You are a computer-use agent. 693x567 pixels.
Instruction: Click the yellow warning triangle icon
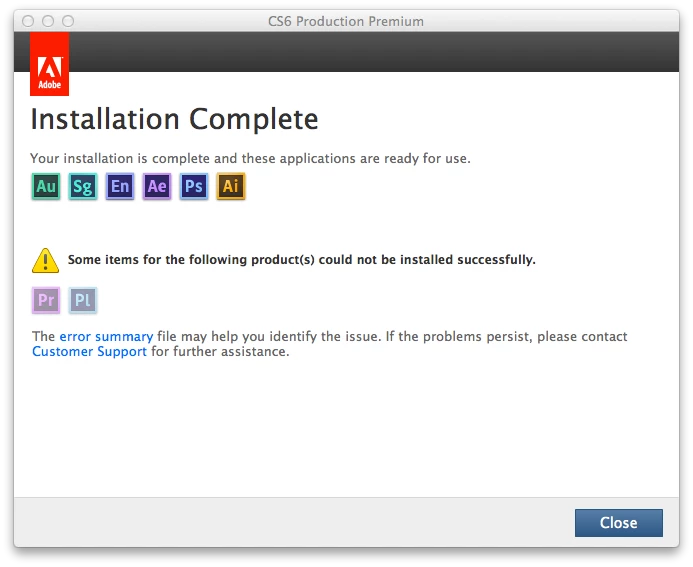point(46,261)
